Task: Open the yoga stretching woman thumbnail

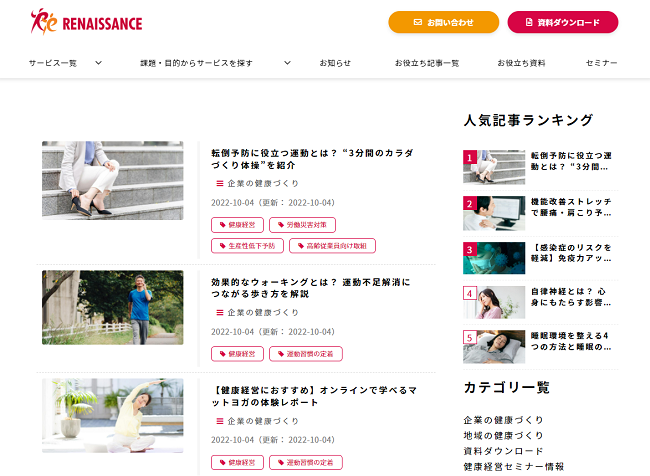Action: pyautogui.click(x=113, y=415)
